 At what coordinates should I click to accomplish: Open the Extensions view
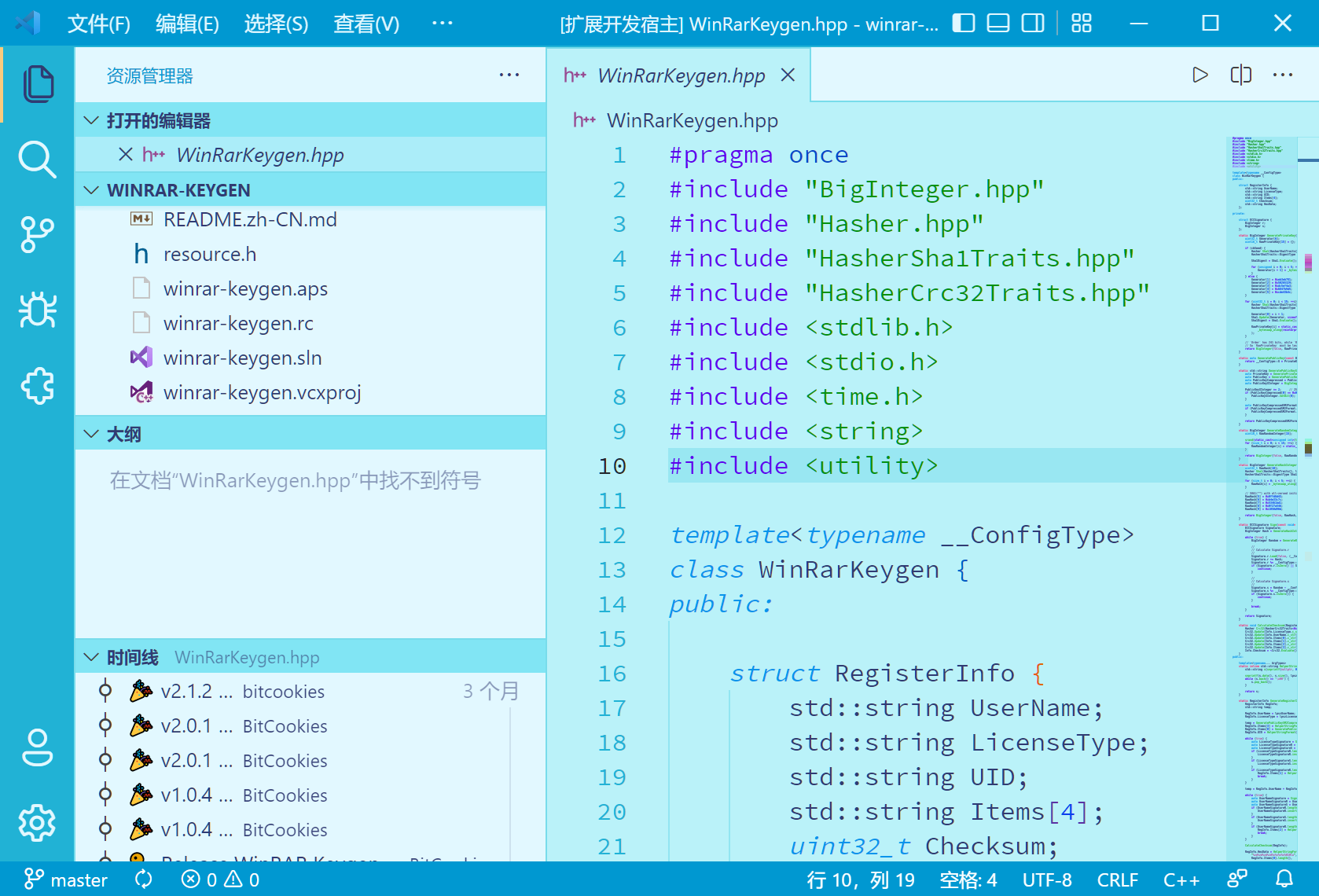tap(38, 386)
